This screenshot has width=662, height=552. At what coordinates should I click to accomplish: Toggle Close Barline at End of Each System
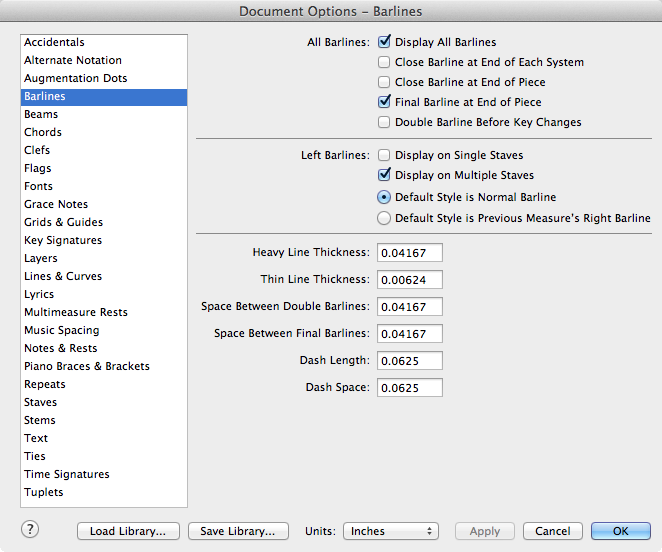pyautogui.click(x=384, y=62)
